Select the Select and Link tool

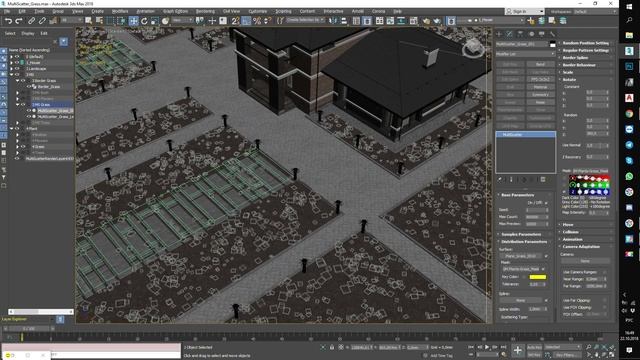tap(31, 20)
